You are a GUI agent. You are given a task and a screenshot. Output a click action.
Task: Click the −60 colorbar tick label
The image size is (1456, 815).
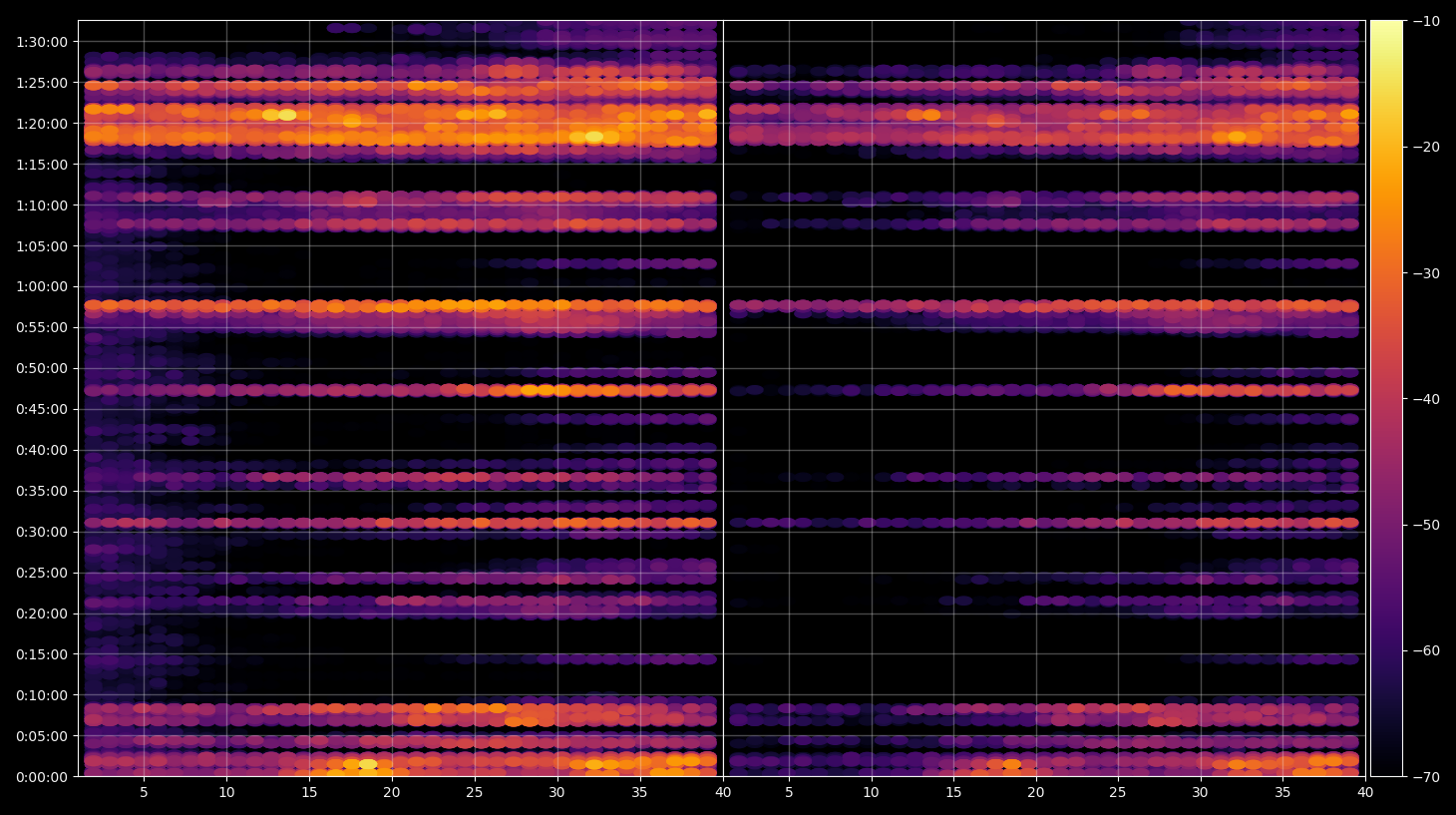tap(1426, 650)
